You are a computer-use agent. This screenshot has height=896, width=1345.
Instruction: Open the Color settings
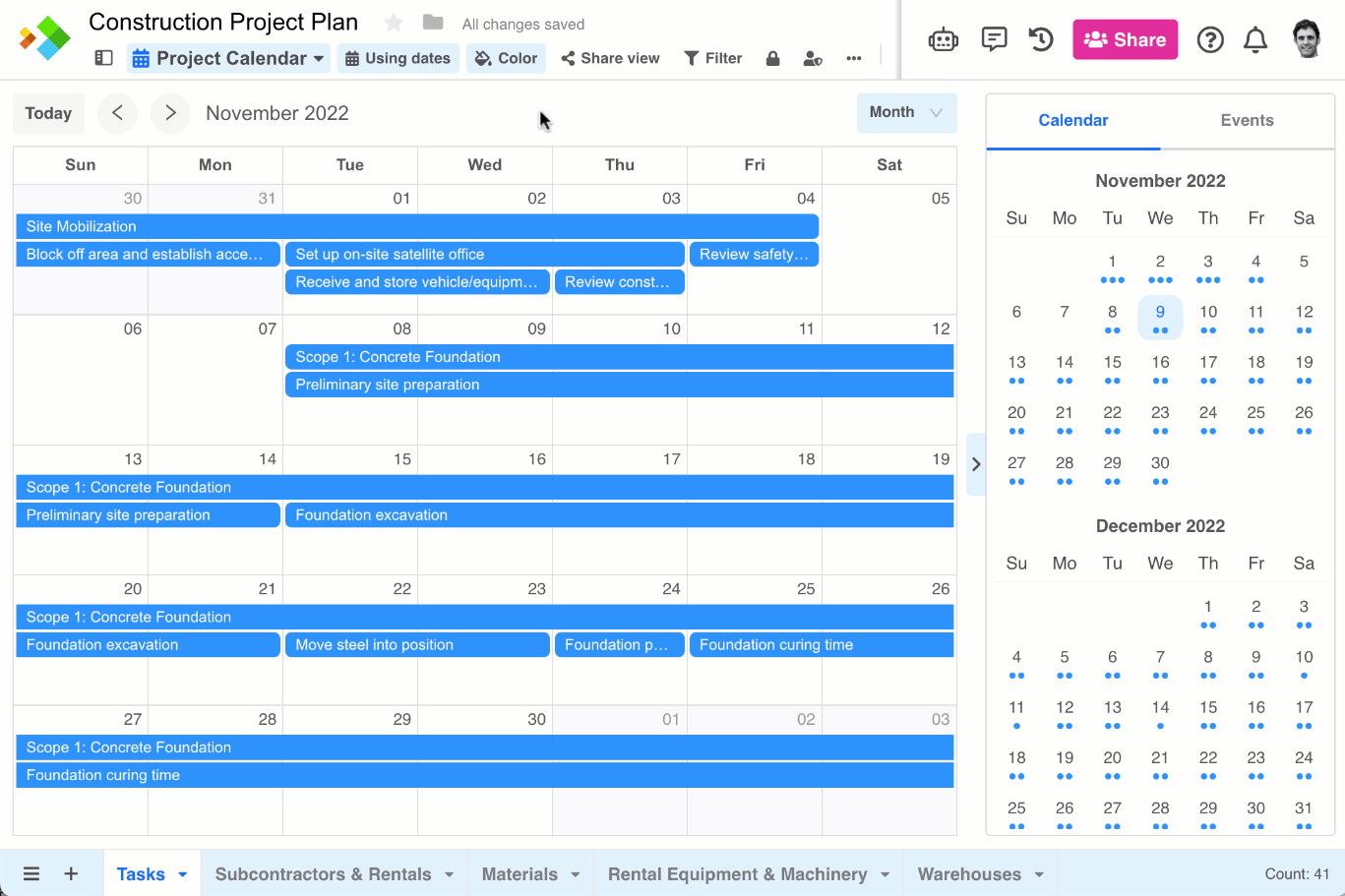coord(506,58)
